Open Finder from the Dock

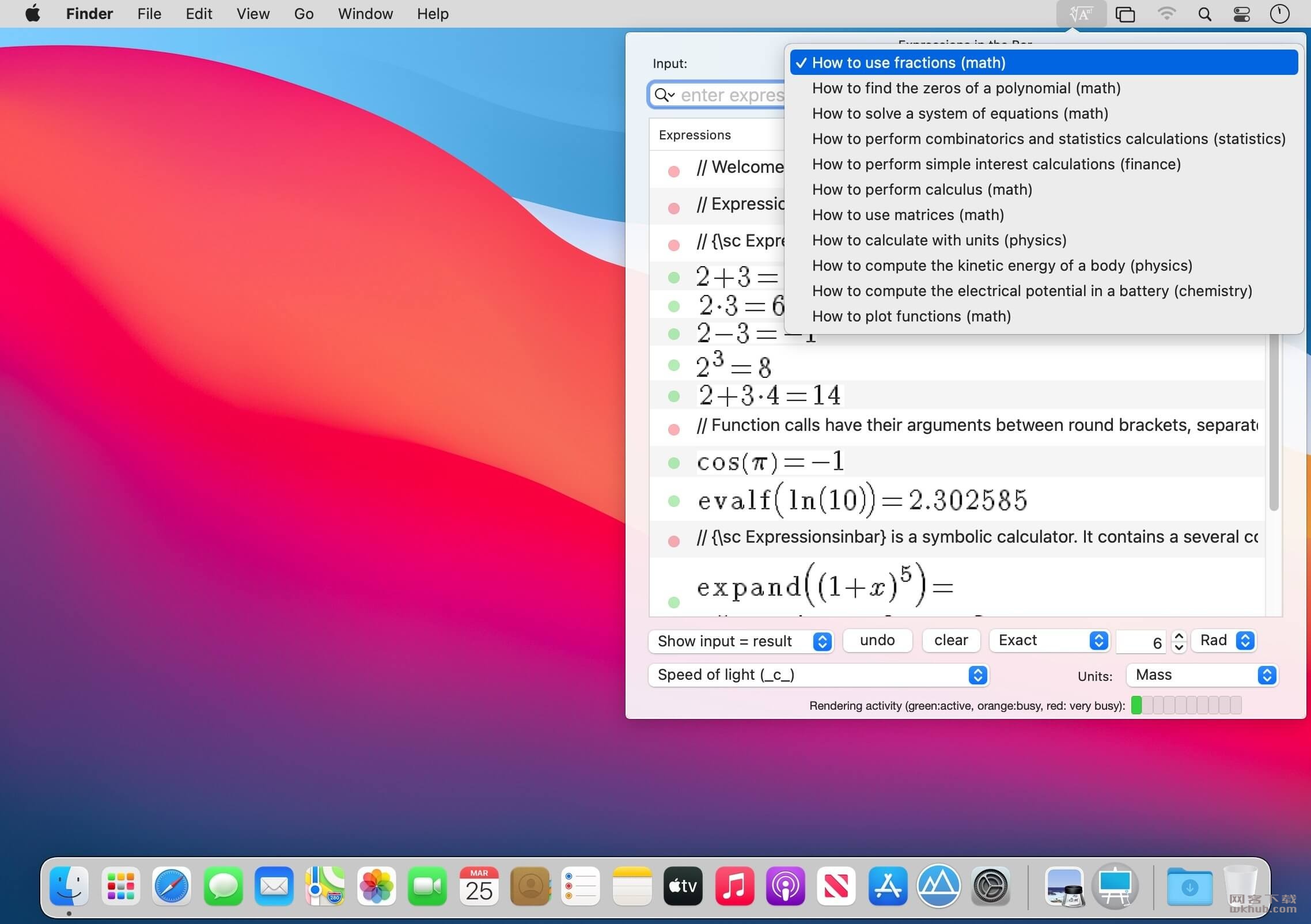[69, 885]
